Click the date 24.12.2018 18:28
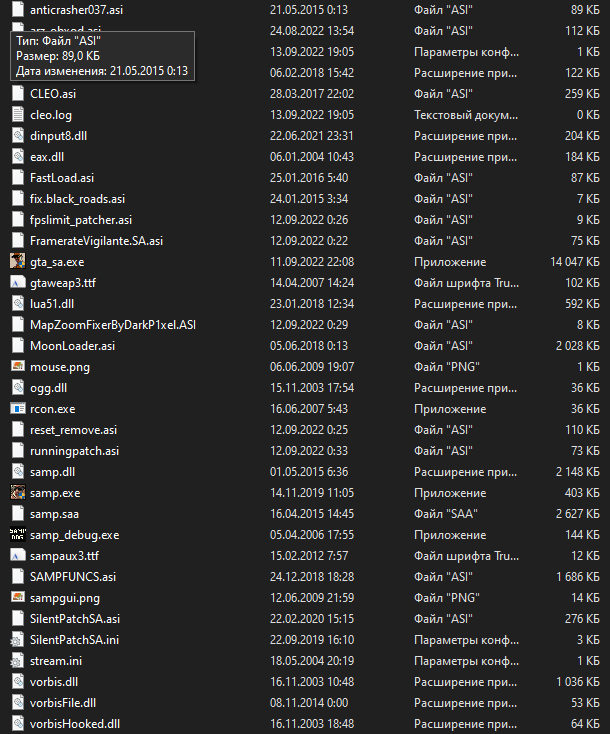This screenshot has height=734, width=610. [x=312, y=577]
